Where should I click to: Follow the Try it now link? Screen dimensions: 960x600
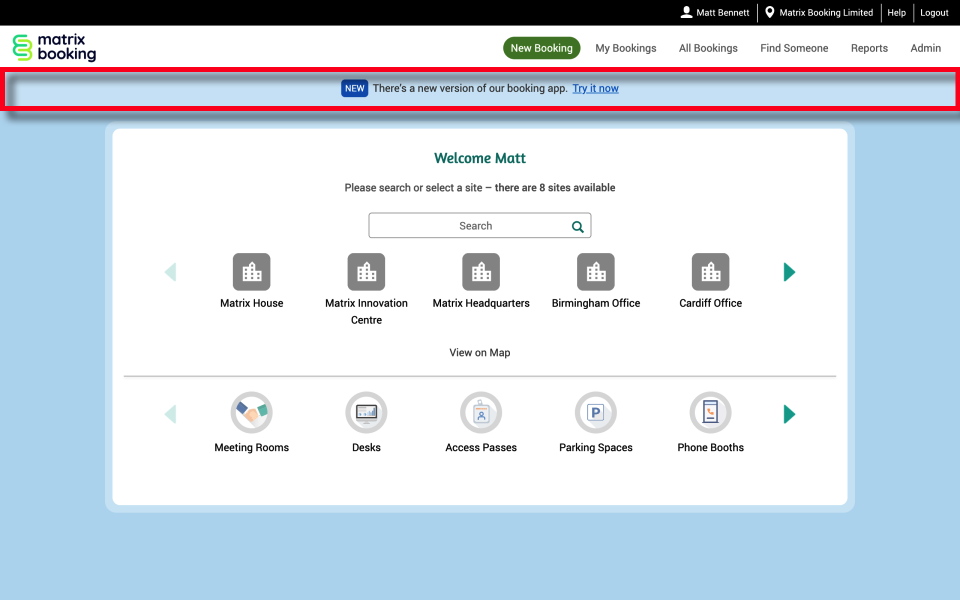(x=595, y=89)
